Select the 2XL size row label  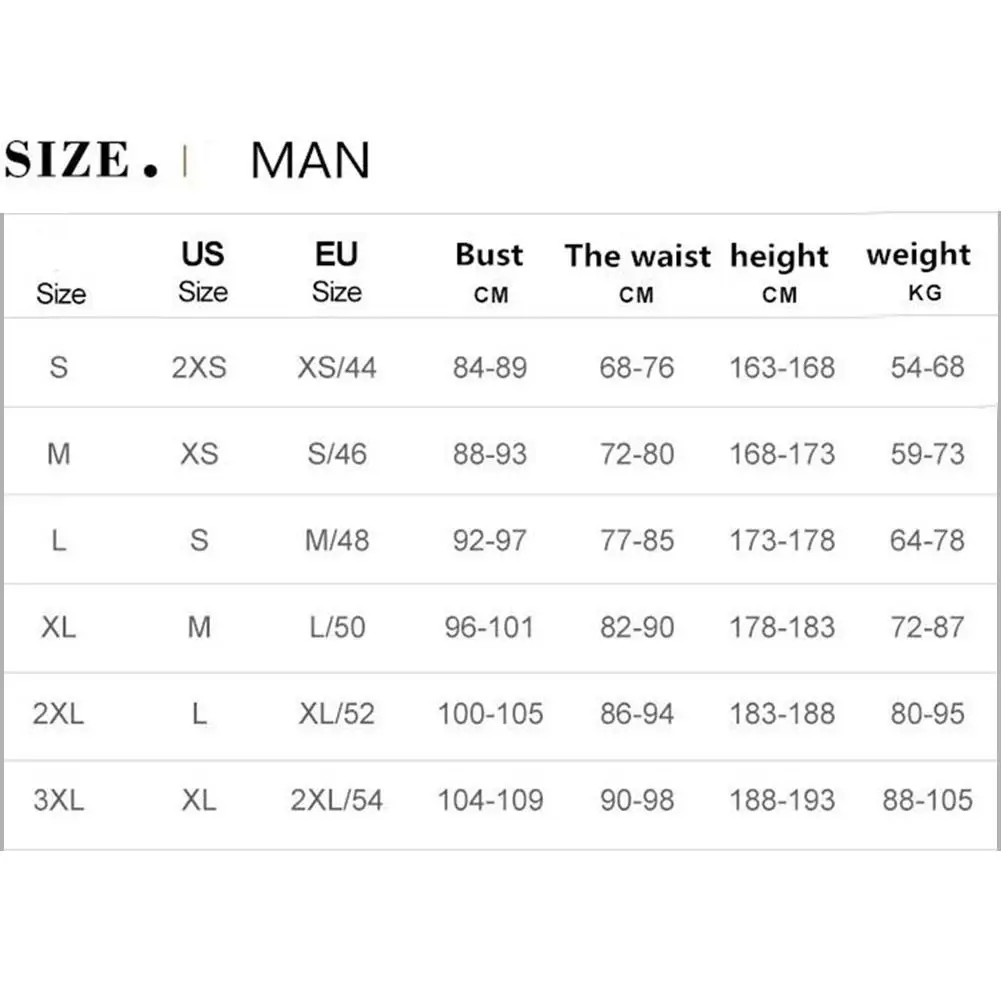(x=59, y=713)
